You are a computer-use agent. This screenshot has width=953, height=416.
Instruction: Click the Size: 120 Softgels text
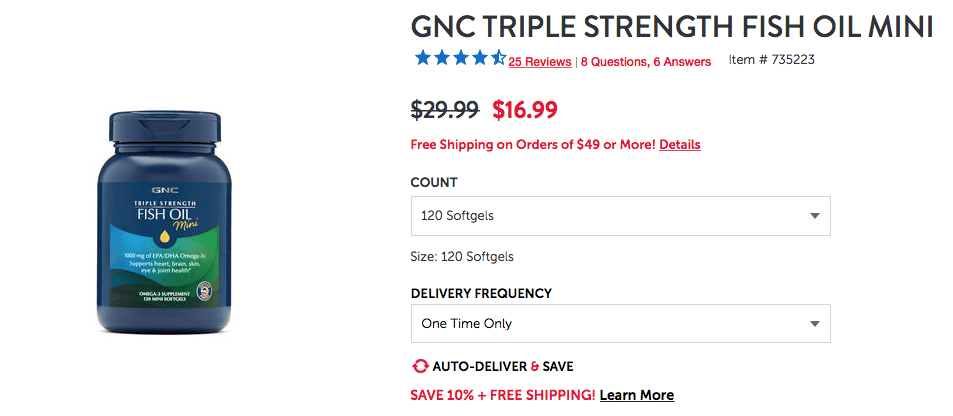click(462, 257)
